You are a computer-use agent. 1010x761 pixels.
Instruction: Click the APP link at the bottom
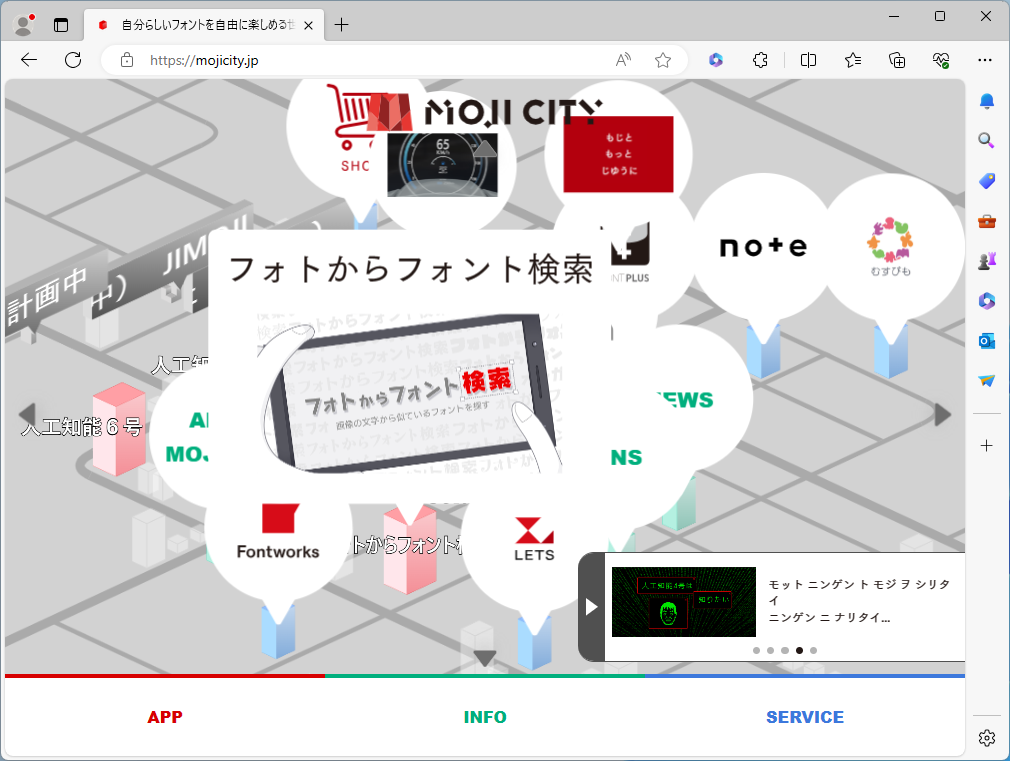(165, 717)
